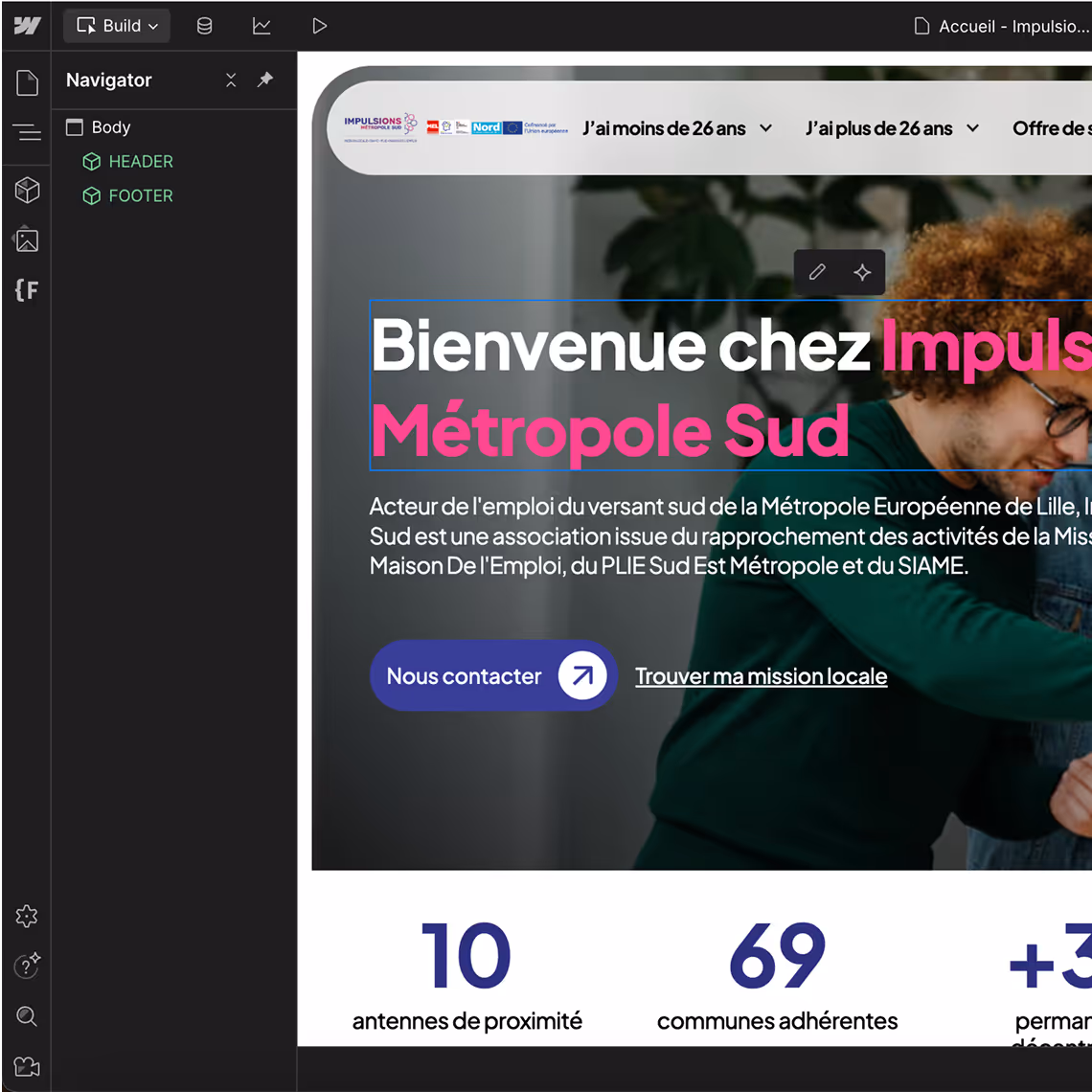Select the Bienvenue chez heading
This screenshot has height=1092, width=1092.
pos(731,385)
